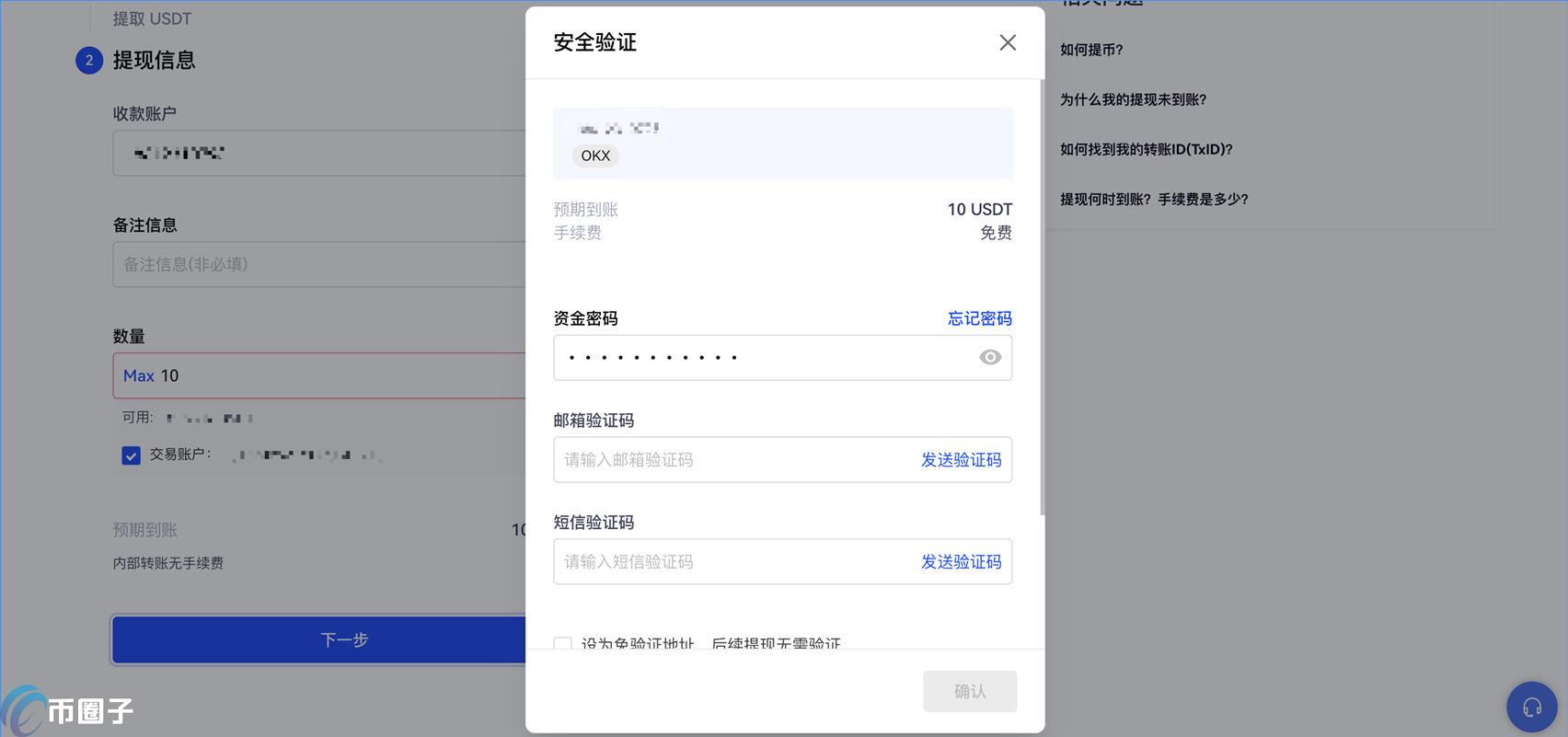Click the 币圈子 logo watermark
This screenshot has width=1568, height=737.
(69, 710)
